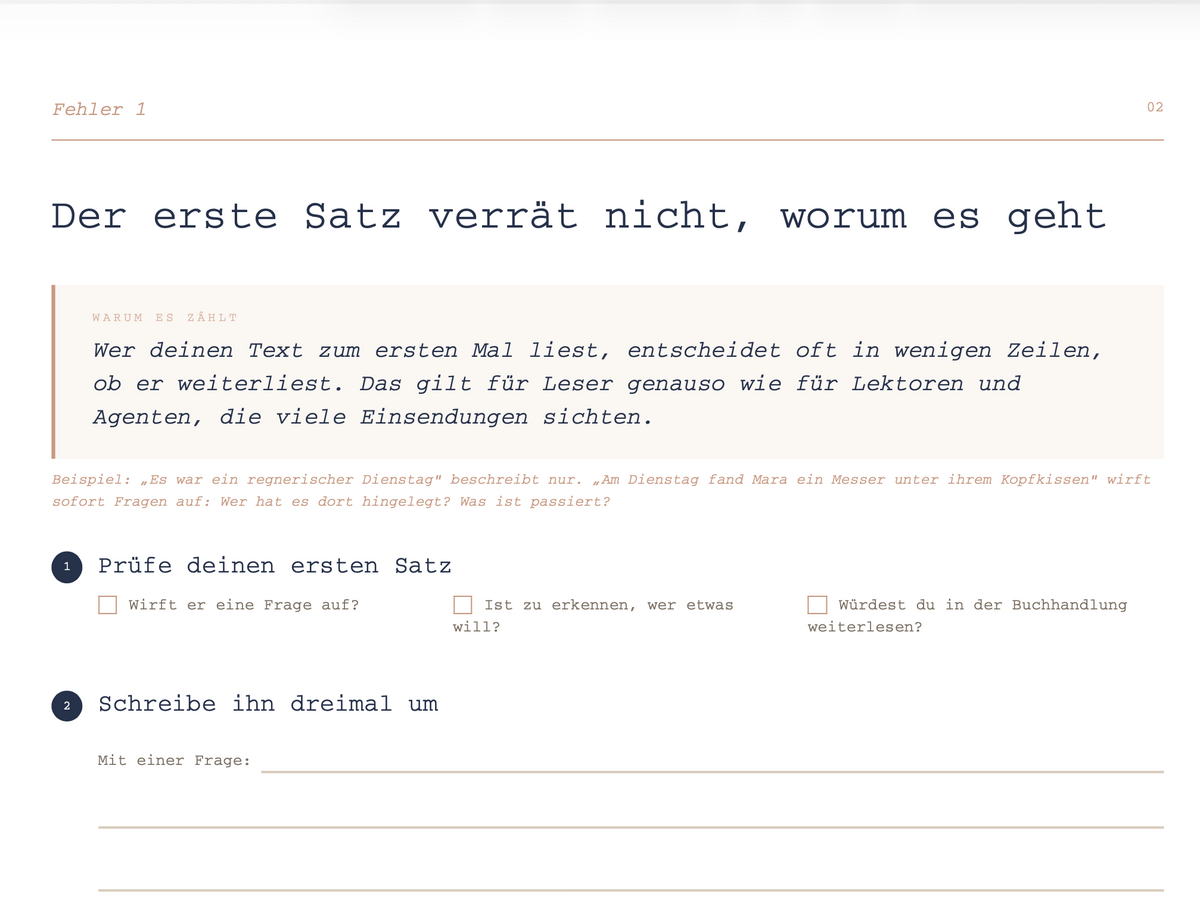Click the 'WARUM ES ZÄHLT' label
1200x921 pixels.
pyautogui.click(x=165, y=317)
